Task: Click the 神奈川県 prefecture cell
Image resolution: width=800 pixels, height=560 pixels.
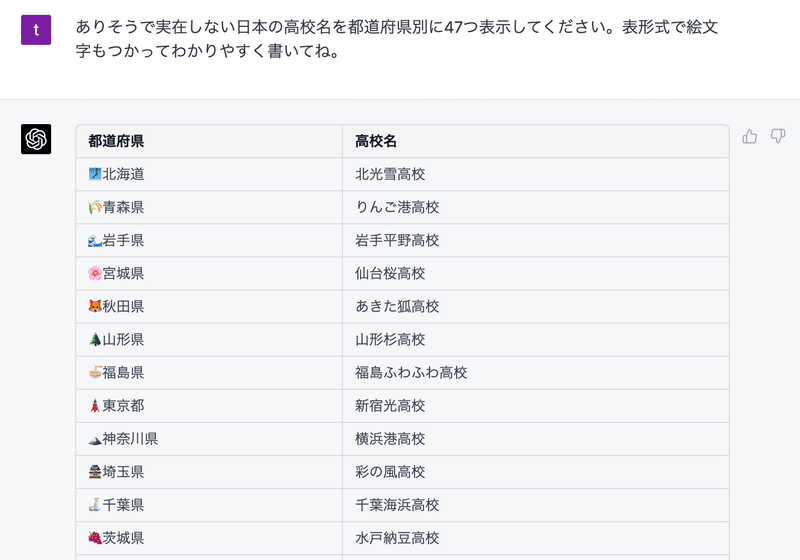Action: pyautogui.click(x=209, y=439)
